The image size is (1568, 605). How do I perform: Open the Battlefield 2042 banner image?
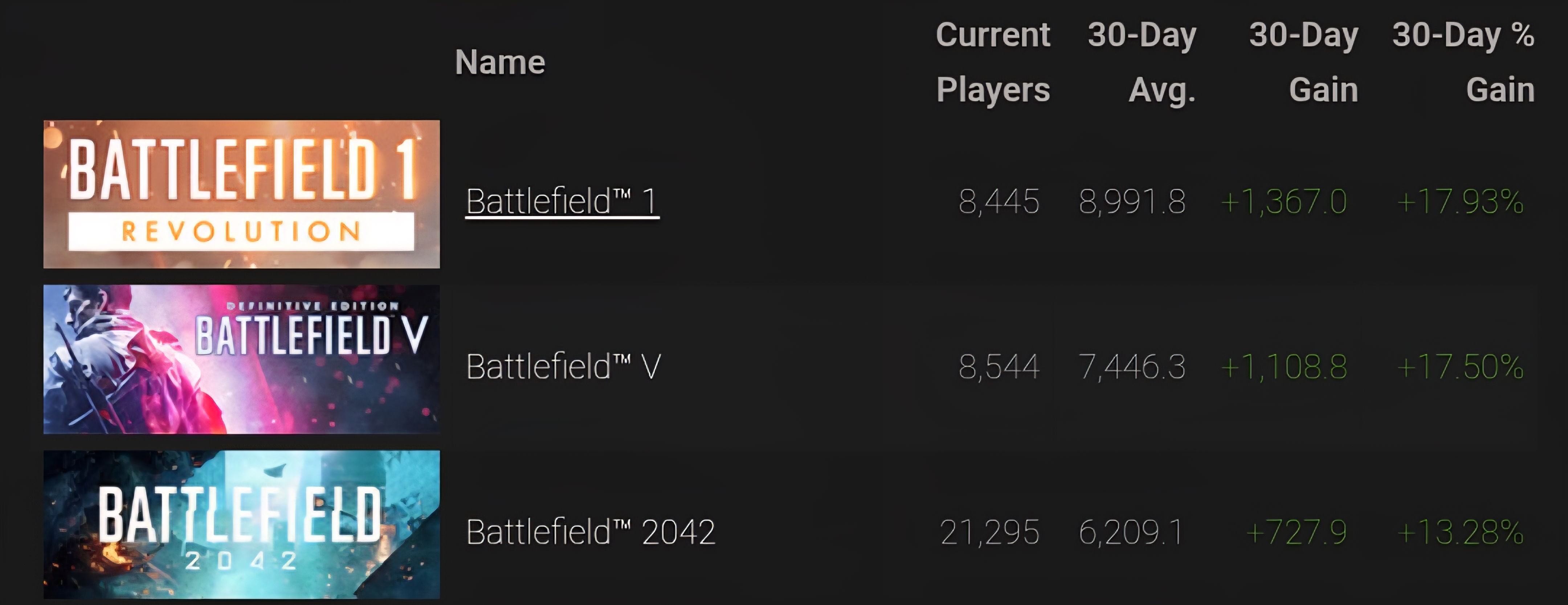[x=242, y=525]
